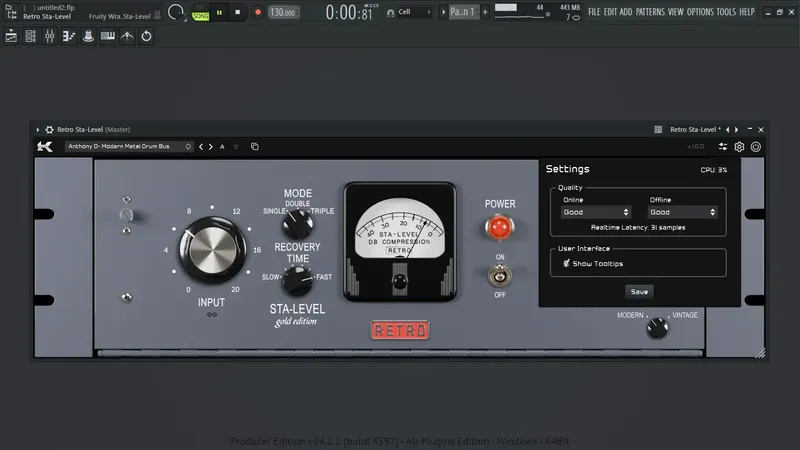Click the red RETRO badge

pyautogui.click(x=401, y=331)
